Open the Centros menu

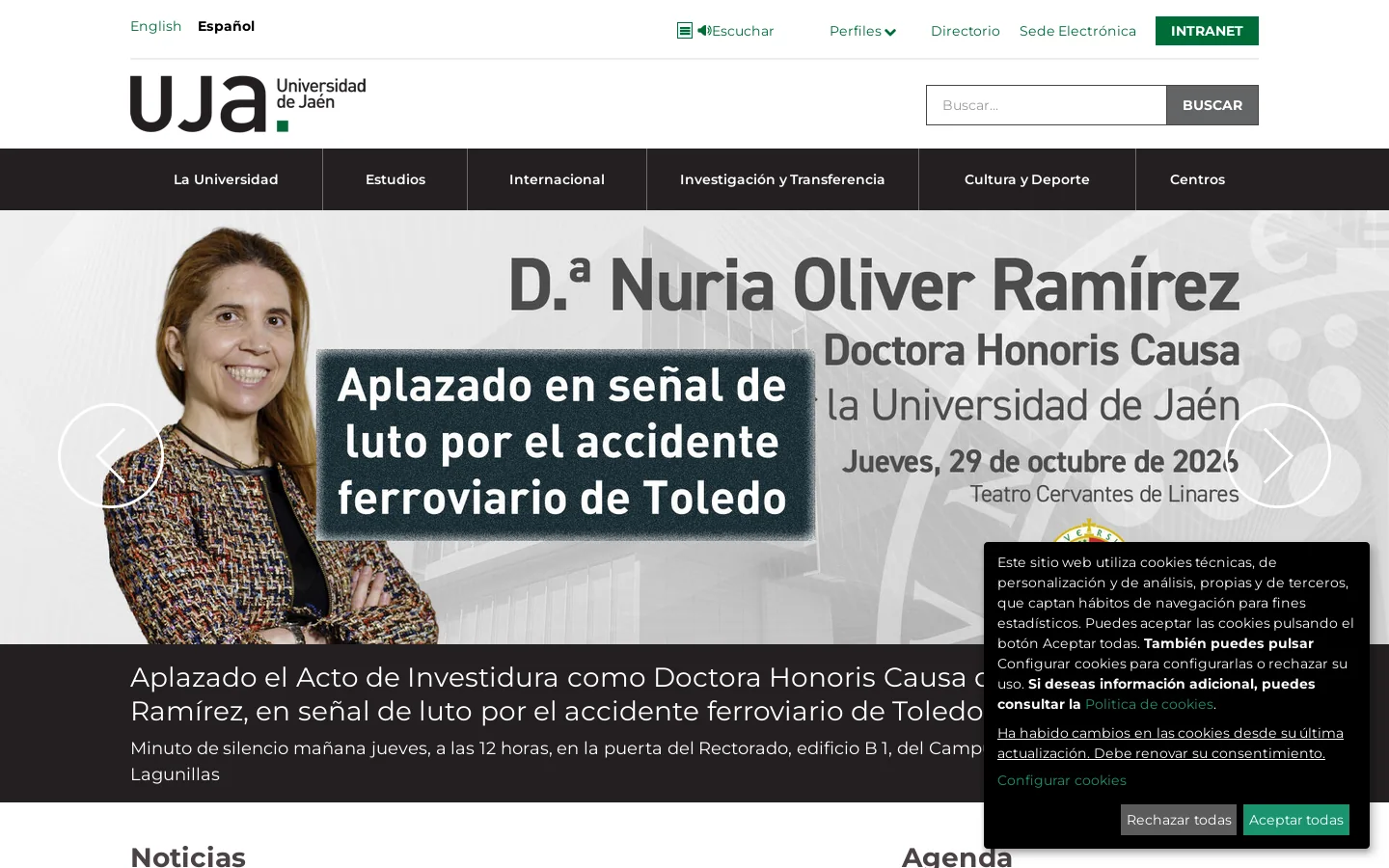(x=1197, y=179)
